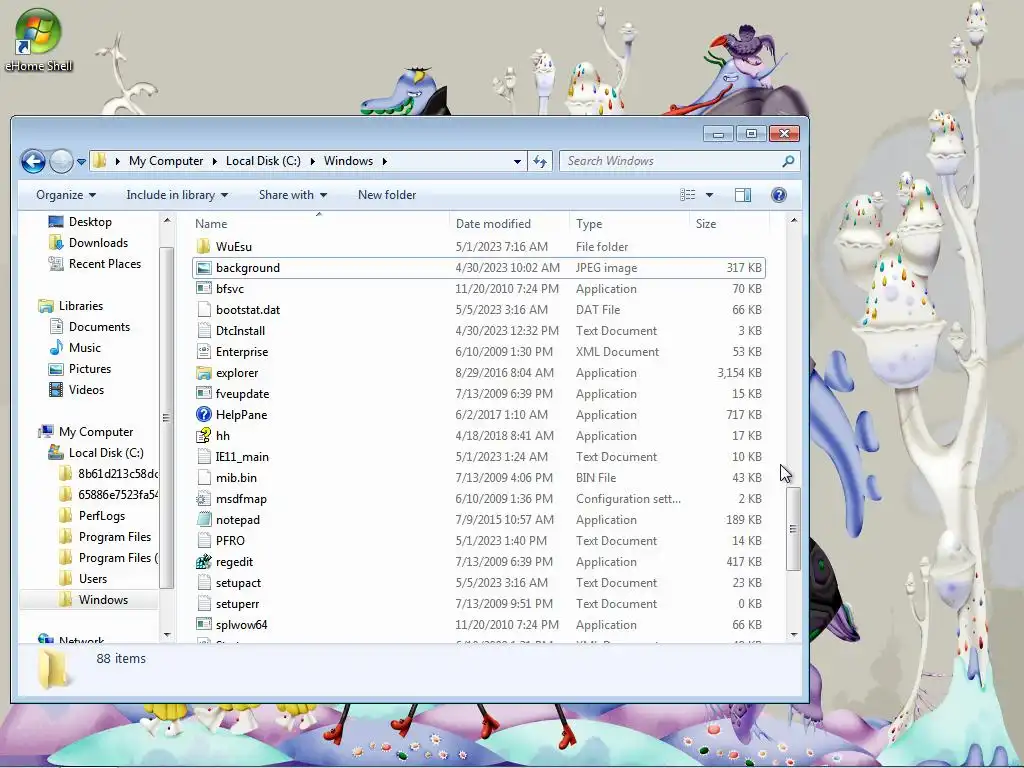Open the recent pages dropdown arrow
Screen dimensions: 1024x768
81,161
